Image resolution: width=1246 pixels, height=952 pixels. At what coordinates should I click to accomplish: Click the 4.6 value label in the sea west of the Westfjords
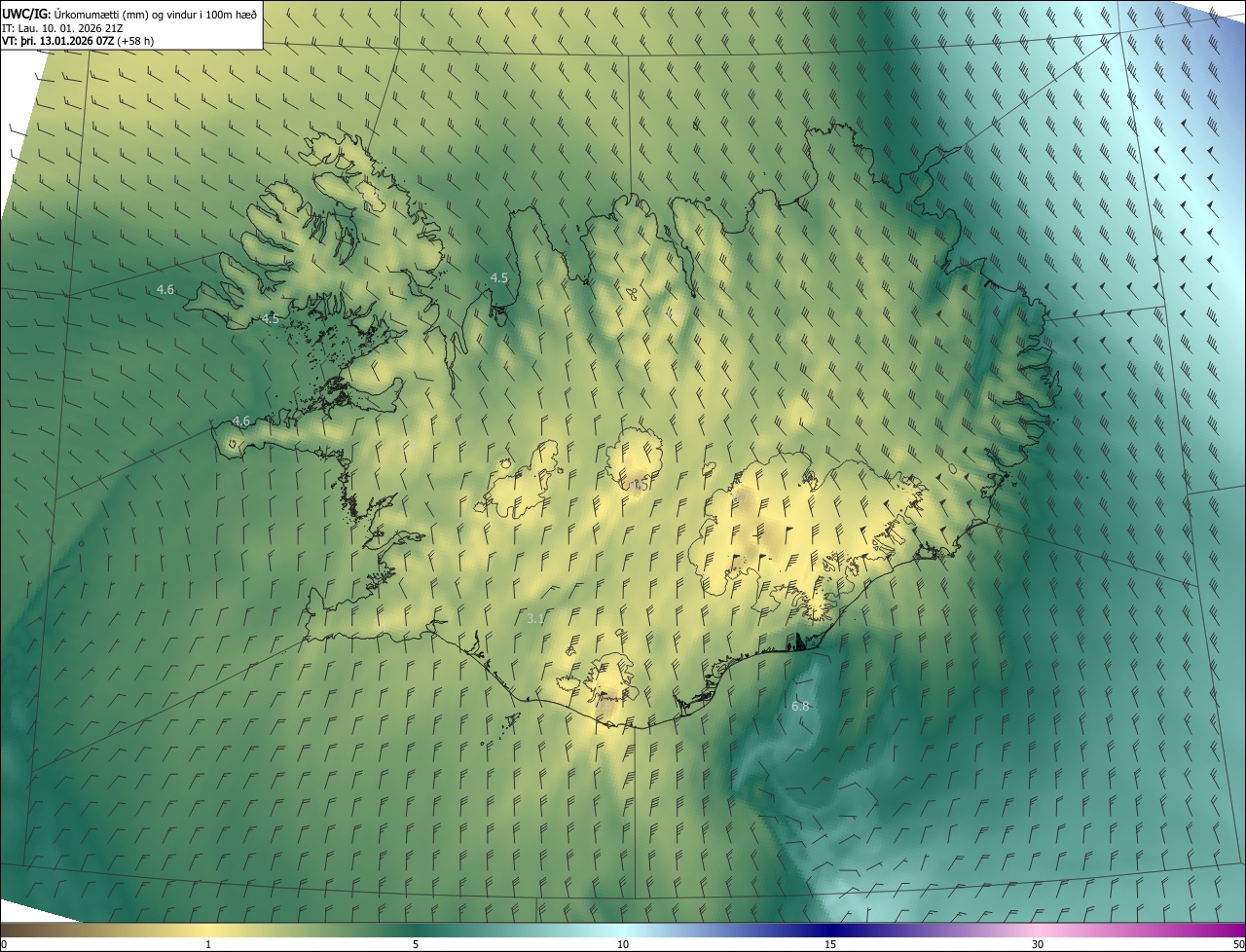tap(165, 289)
